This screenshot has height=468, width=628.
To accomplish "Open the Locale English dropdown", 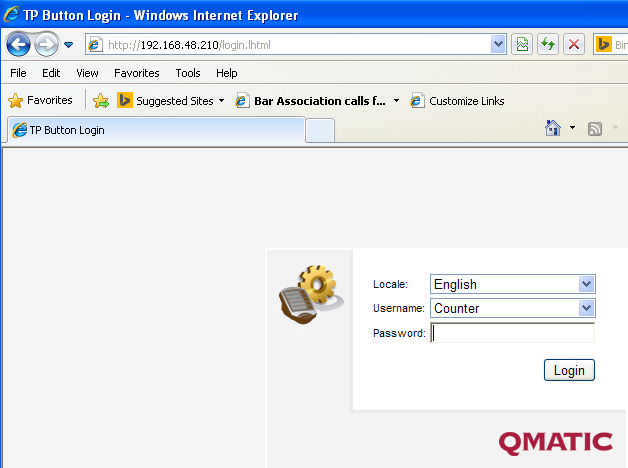I will click(x=513, y=284).
